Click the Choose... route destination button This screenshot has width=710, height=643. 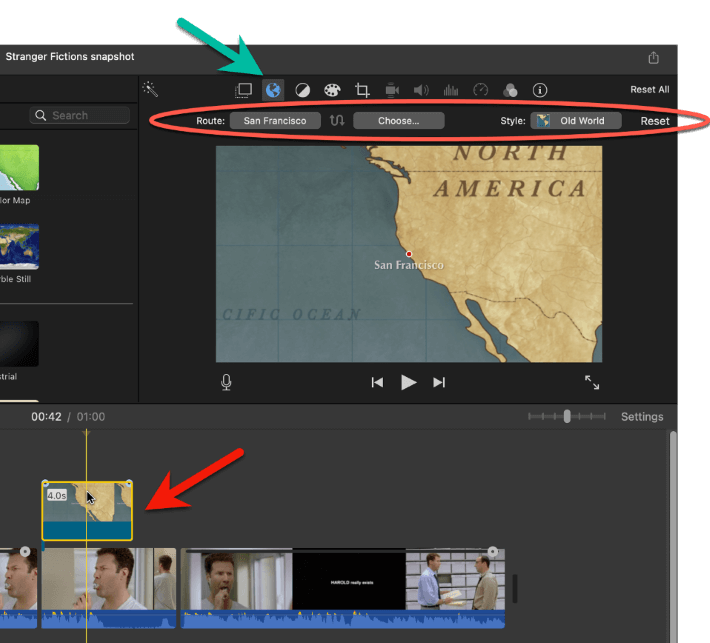pos(398,121)
